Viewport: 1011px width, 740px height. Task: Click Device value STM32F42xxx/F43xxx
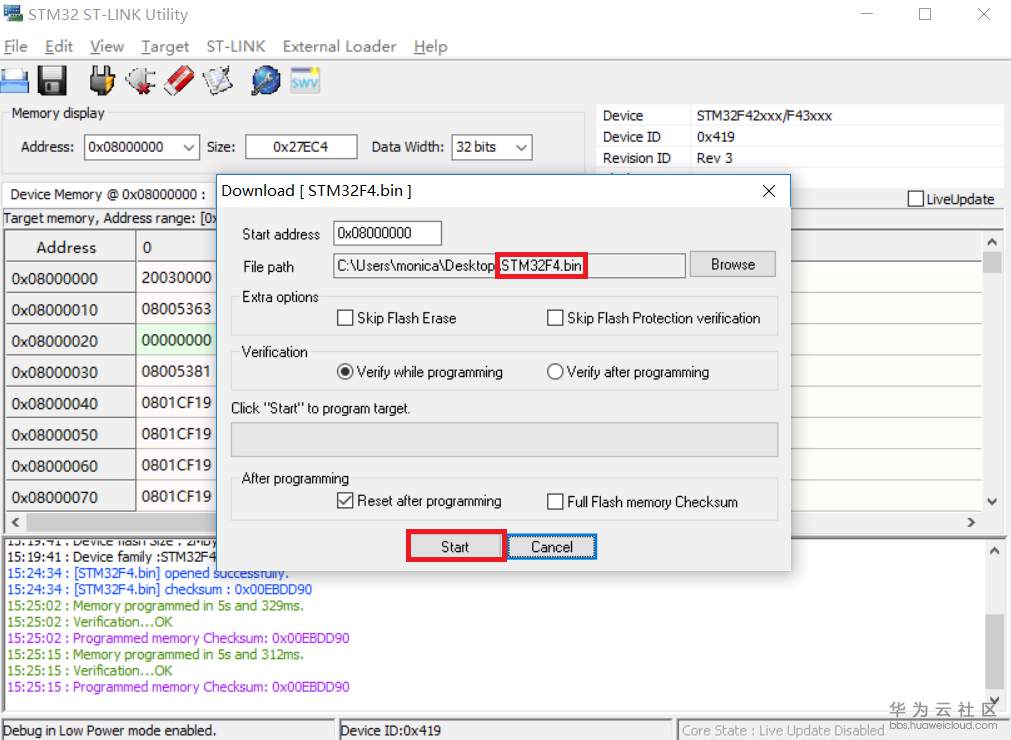pos(764,115)
